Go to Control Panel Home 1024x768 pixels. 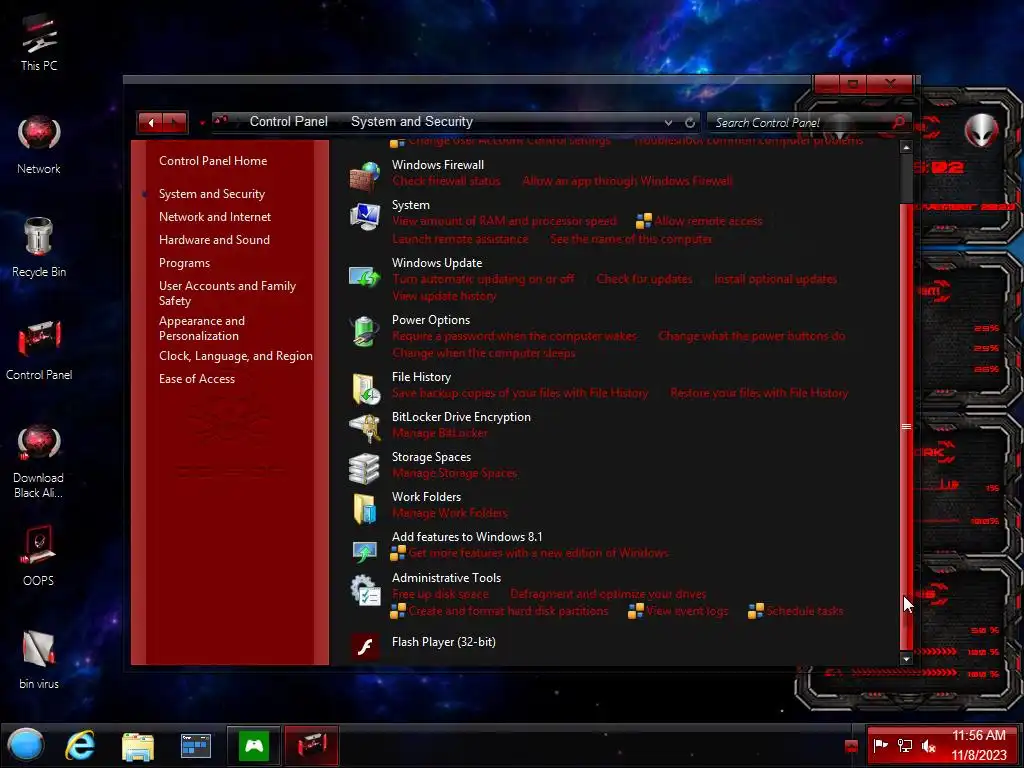(213, 161)
